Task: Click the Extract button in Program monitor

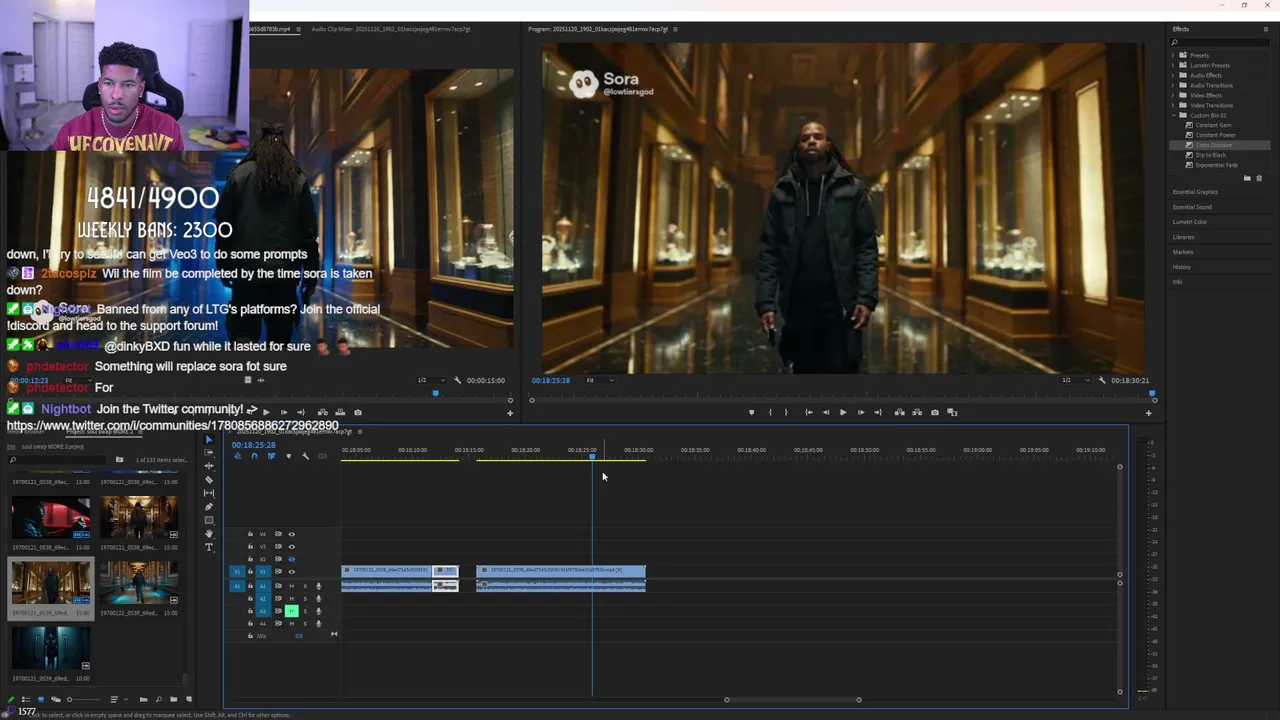Action: click(916, 412)
